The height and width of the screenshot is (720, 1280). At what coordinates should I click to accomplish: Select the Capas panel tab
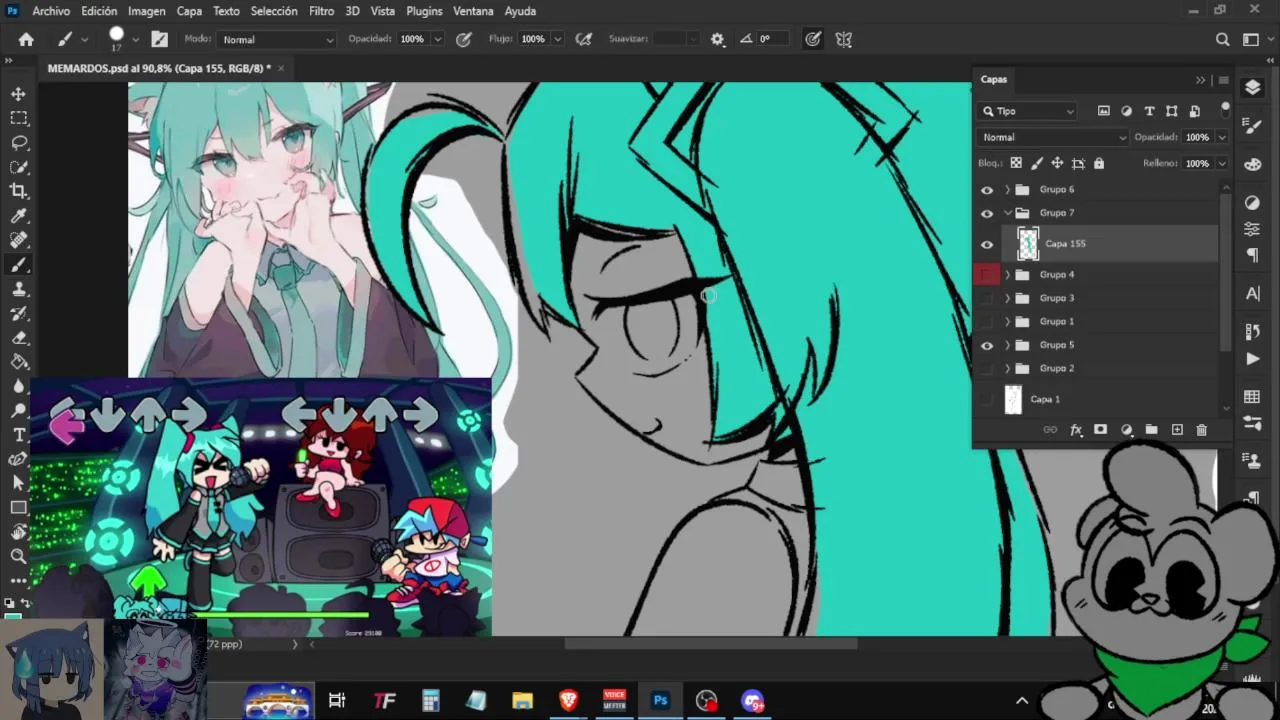coord(994,79)
